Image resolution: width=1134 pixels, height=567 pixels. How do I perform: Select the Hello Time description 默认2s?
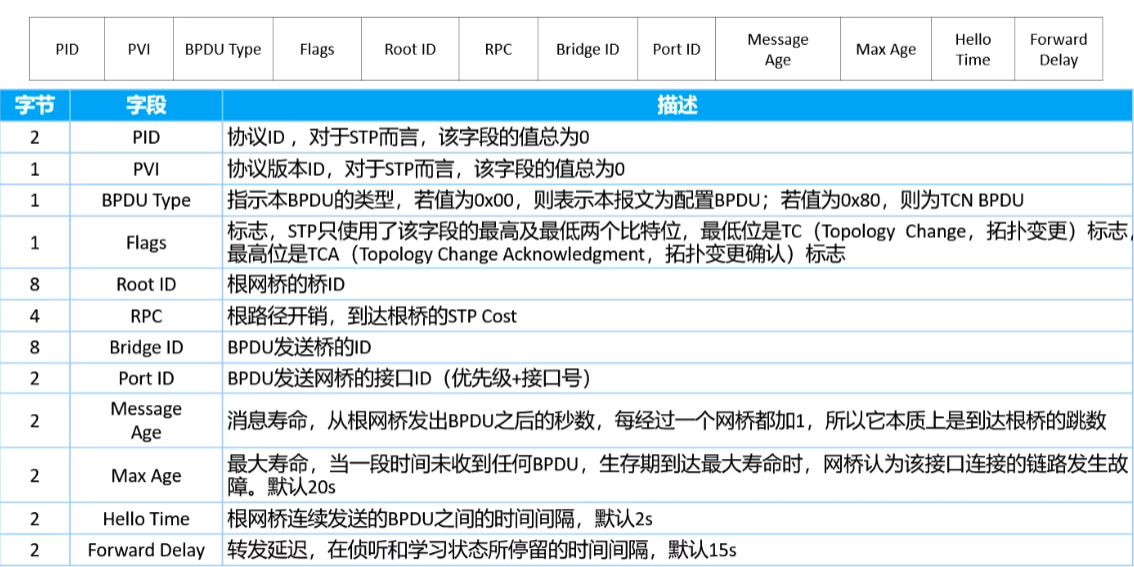[678, 519]
